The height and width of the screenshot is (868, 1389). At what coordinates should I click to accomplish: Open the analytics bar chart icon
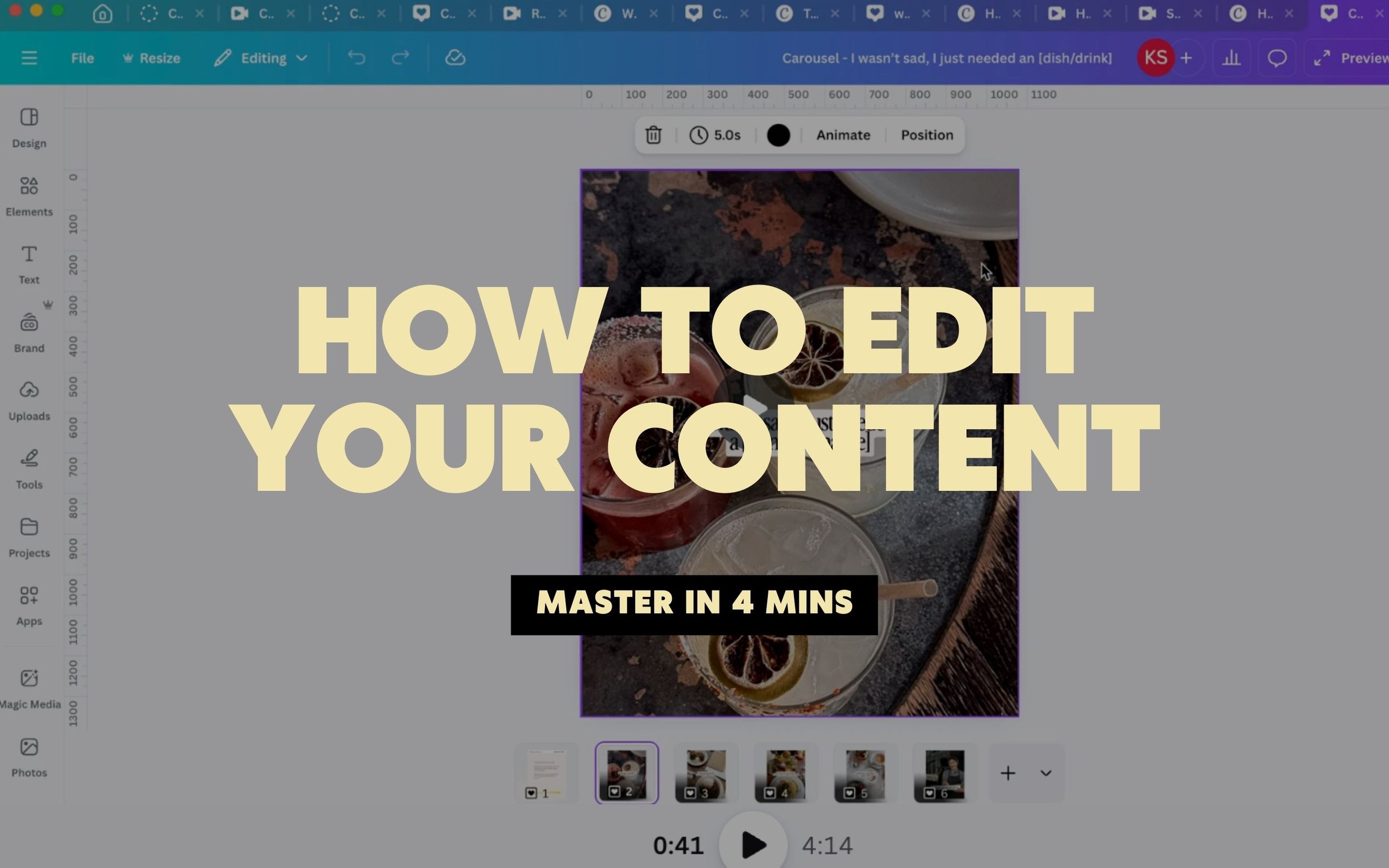[1231, 58]
